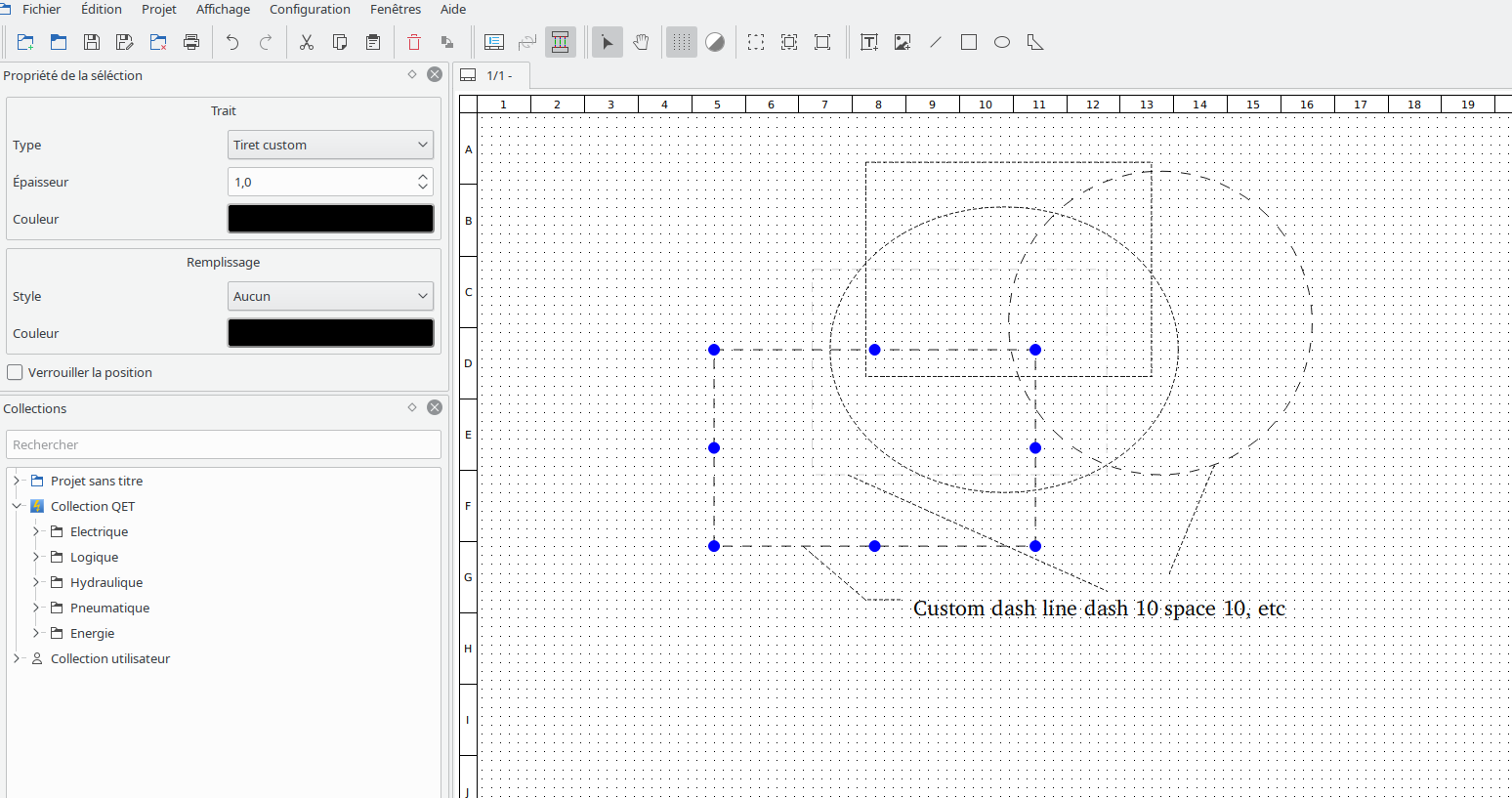Viewport: 1512px width, 798px height.
Task: Click the Épaisseur value field 1,0
Action: pyautogui.click(x=321, y=182)
